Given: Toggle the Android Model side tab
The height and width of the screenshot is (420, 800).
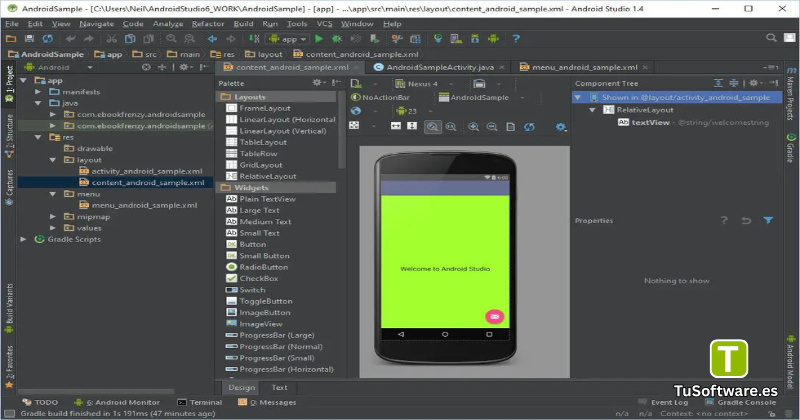Looking at the screenshot, I should (790, 362).
